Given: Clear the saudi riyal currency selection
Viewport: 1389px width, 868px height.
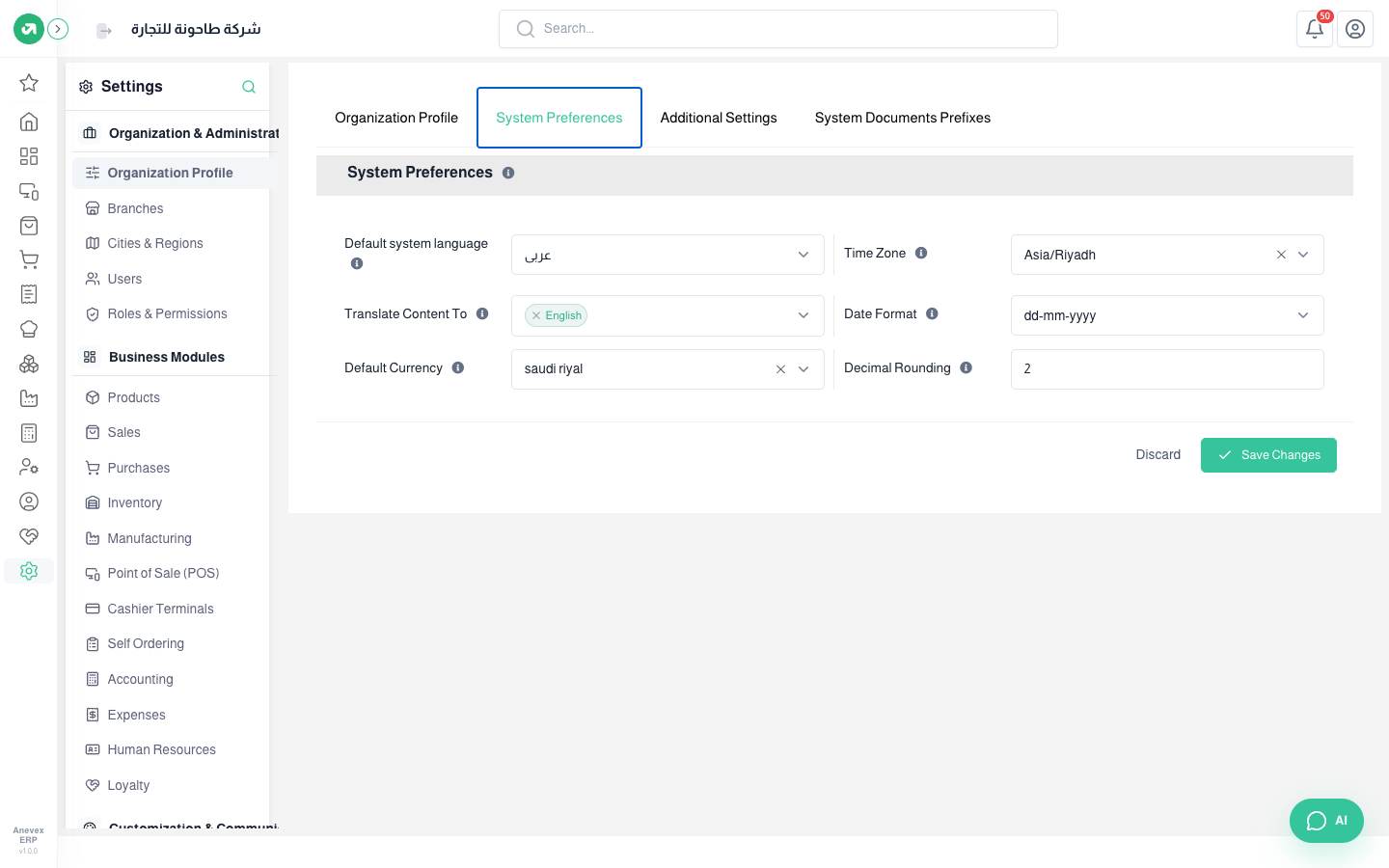Looking at the screenshot, I should 780,369.
